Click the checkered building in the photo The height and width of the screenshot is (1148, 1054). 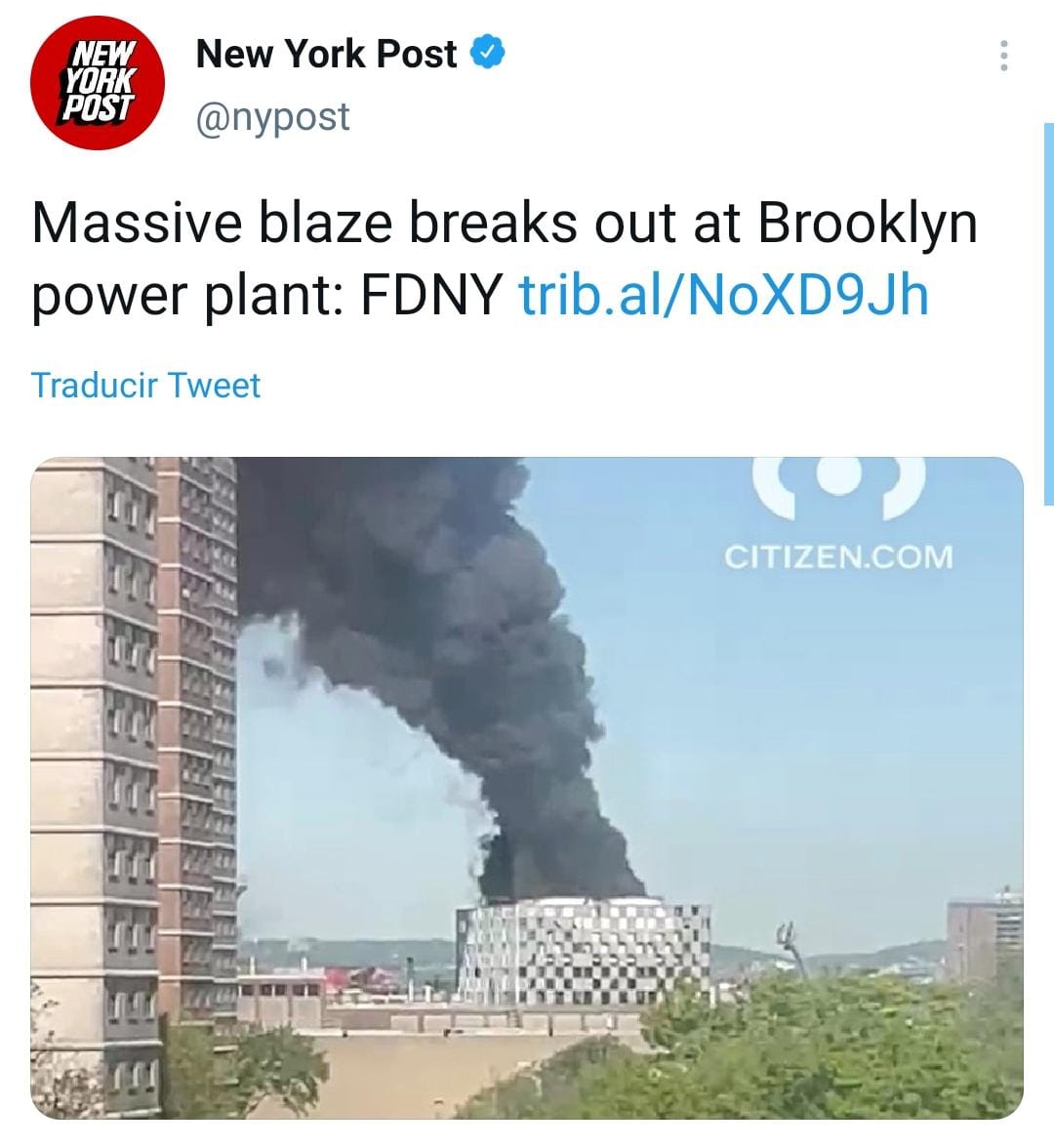point(584,951)
